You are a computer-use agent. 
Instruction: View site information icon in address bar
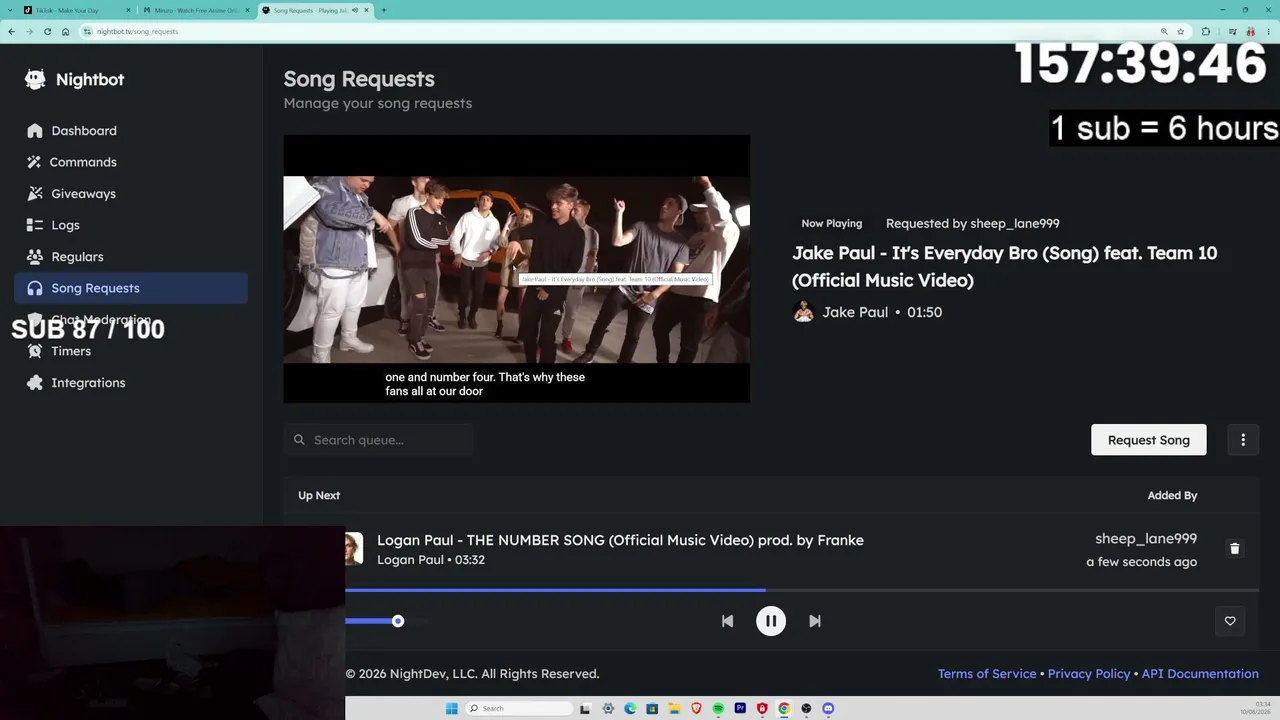click(88, 31)
